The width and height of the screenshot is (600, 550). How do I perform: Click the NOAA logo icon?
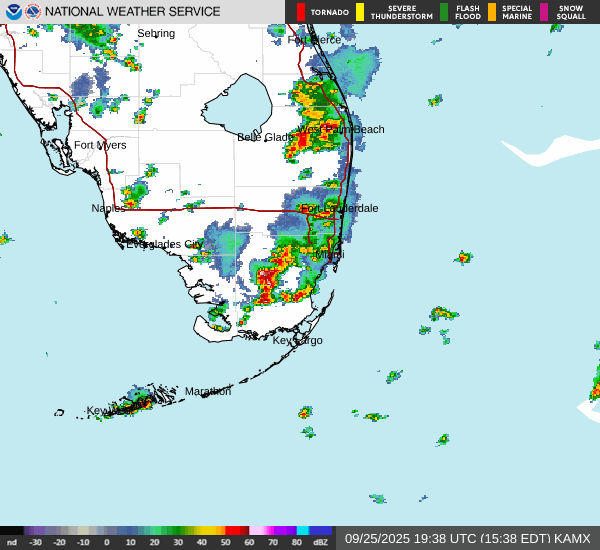pyautogui.click(x=13, y=12)
